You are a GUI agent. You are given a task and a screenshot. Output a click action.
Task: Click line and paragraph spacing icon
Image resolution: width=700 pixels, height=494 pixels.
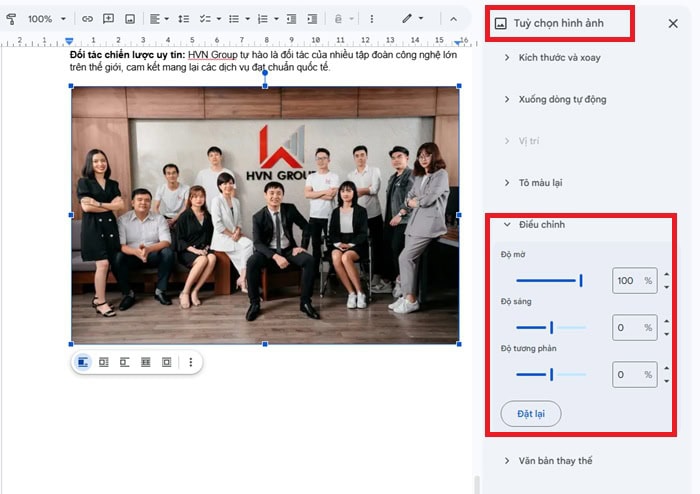tap(183, 19)
